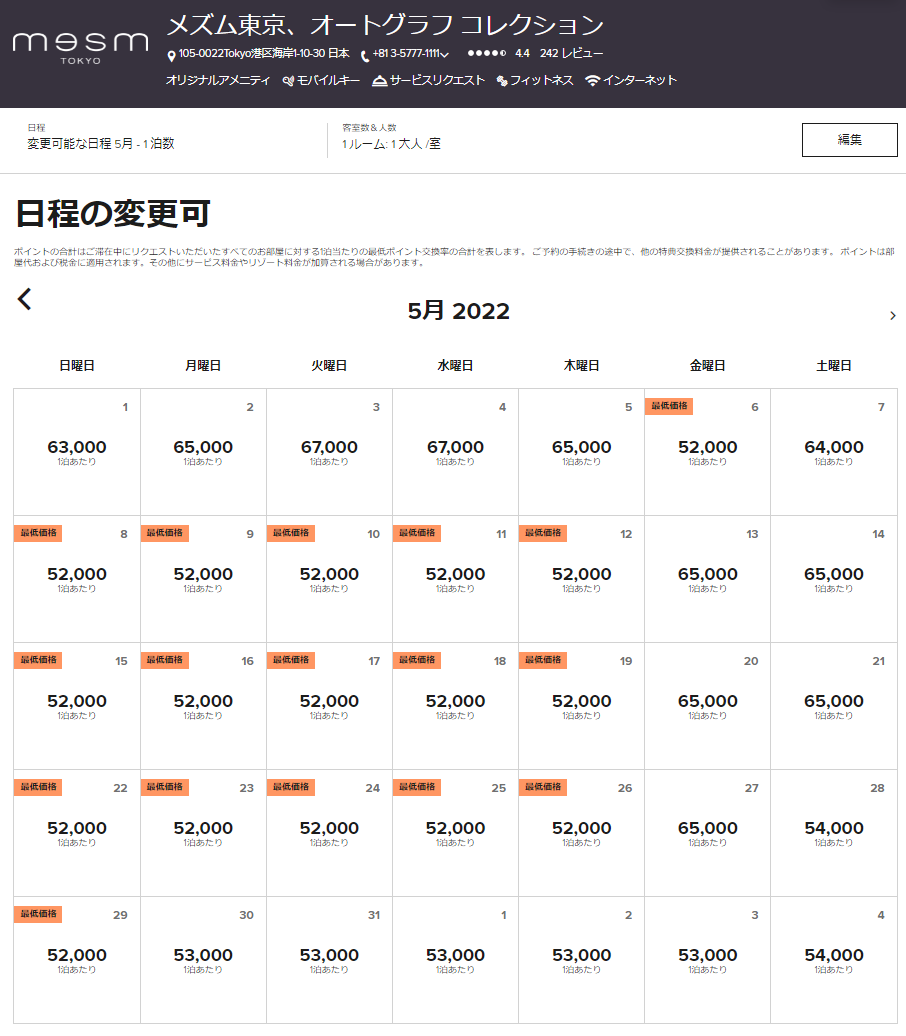Viewport: 906px width, 1036px height.
Task: Open the 242 レビュー reviews link
Action: point(571,54)
